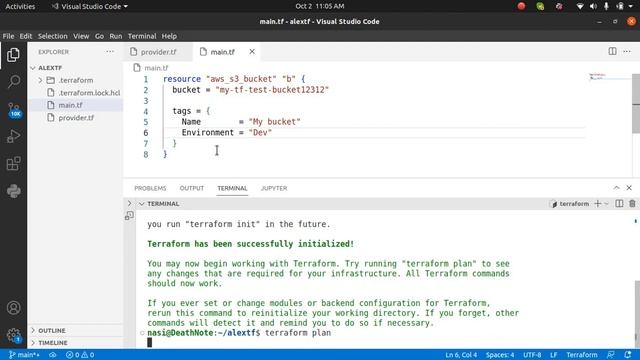Open the Manage gear icon

point(13,335)
